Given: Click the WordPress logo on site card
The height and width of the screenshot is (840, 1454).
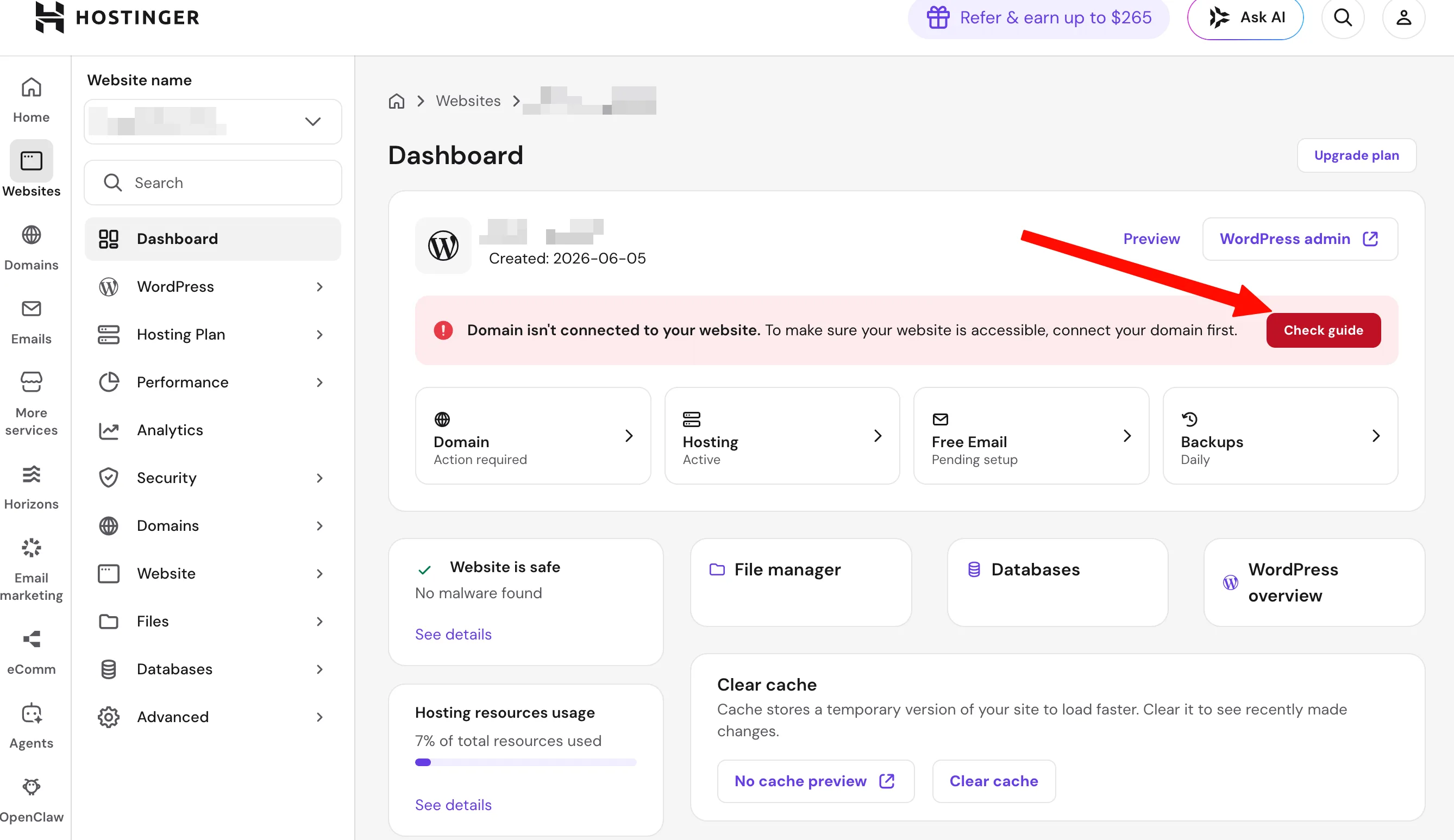Looking at the screenshot, I should (443, 246).
